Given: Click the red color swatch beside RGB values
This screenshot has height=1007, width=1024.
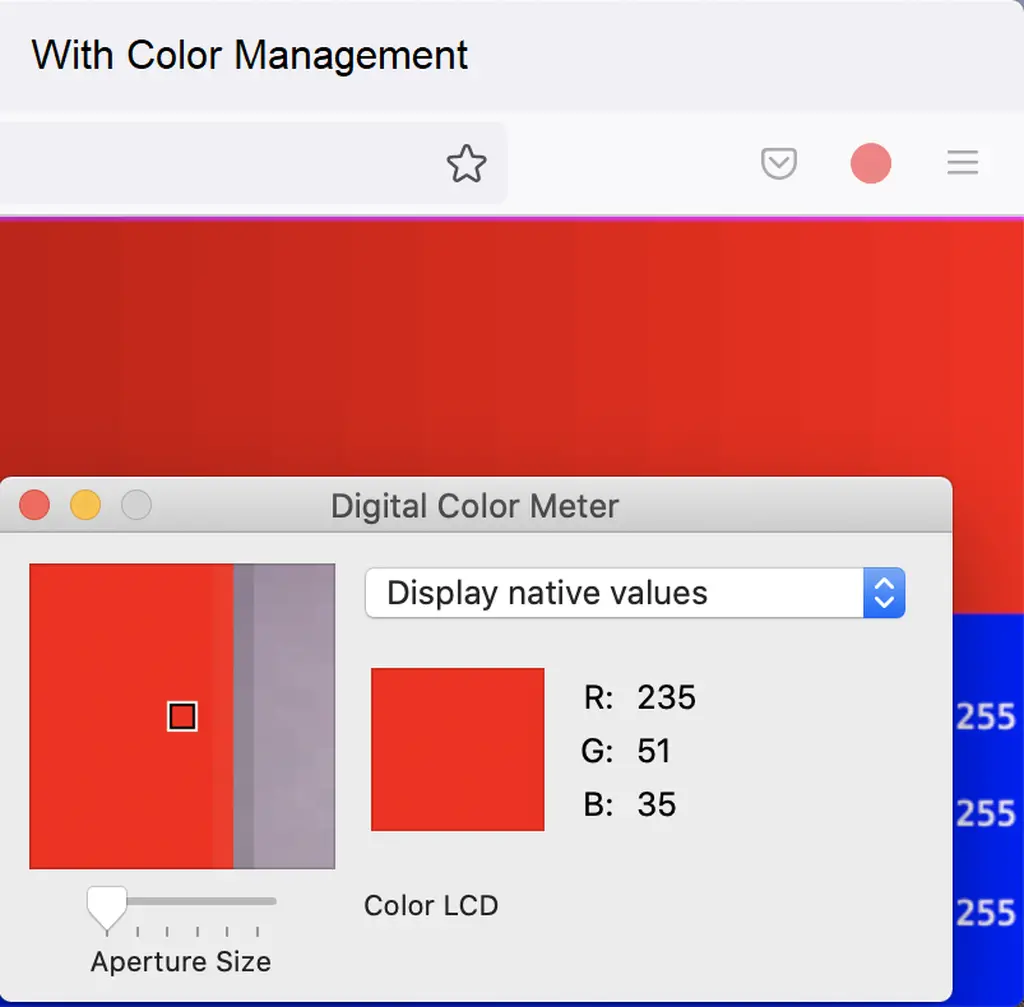Looking at the screenshot, I should (458, 749).
